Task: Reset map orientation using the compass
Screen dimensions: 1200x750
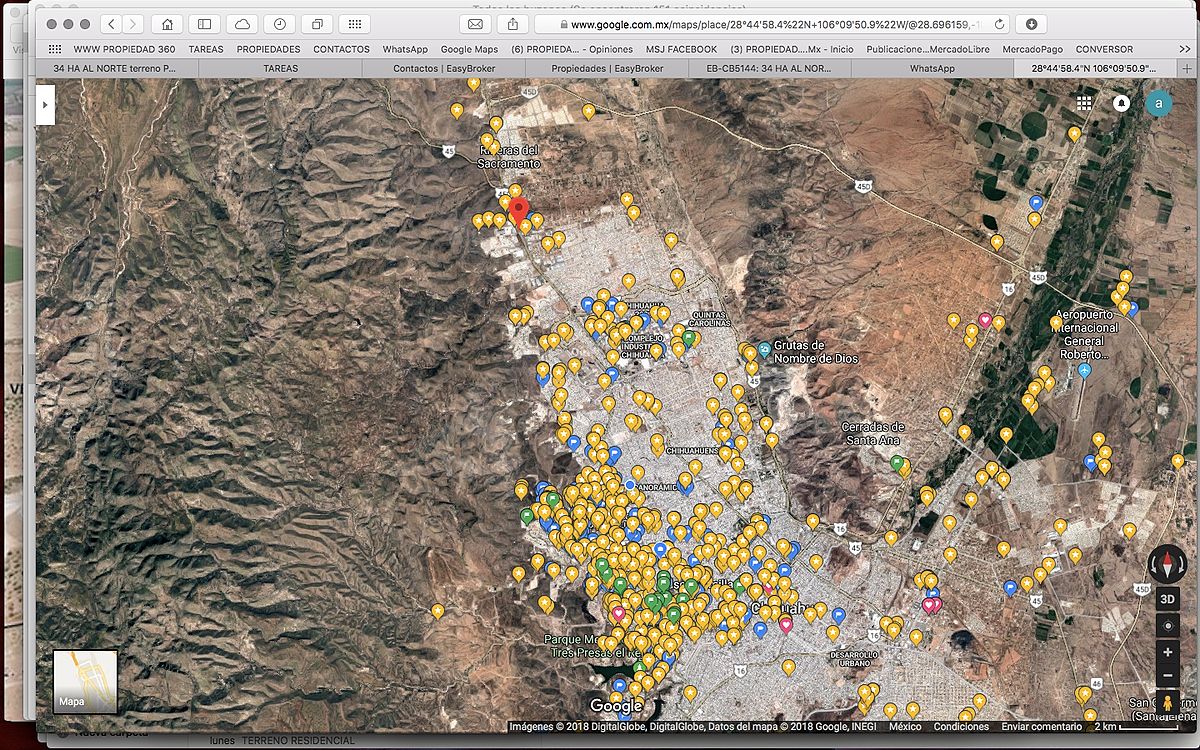Action: click(x=1166, y=563)
